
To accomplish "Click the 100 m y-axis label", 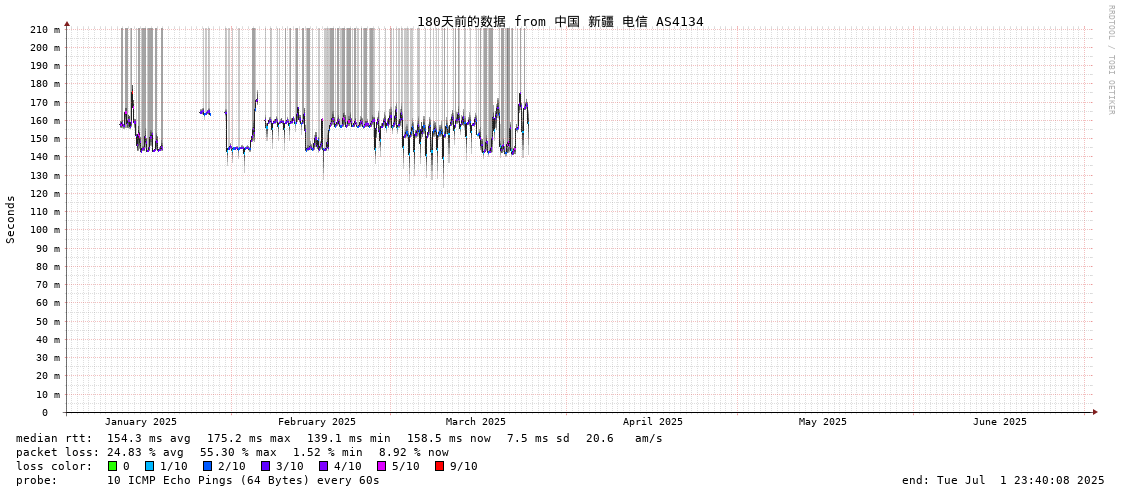I will pyautogui.click(x=46, y=229).
